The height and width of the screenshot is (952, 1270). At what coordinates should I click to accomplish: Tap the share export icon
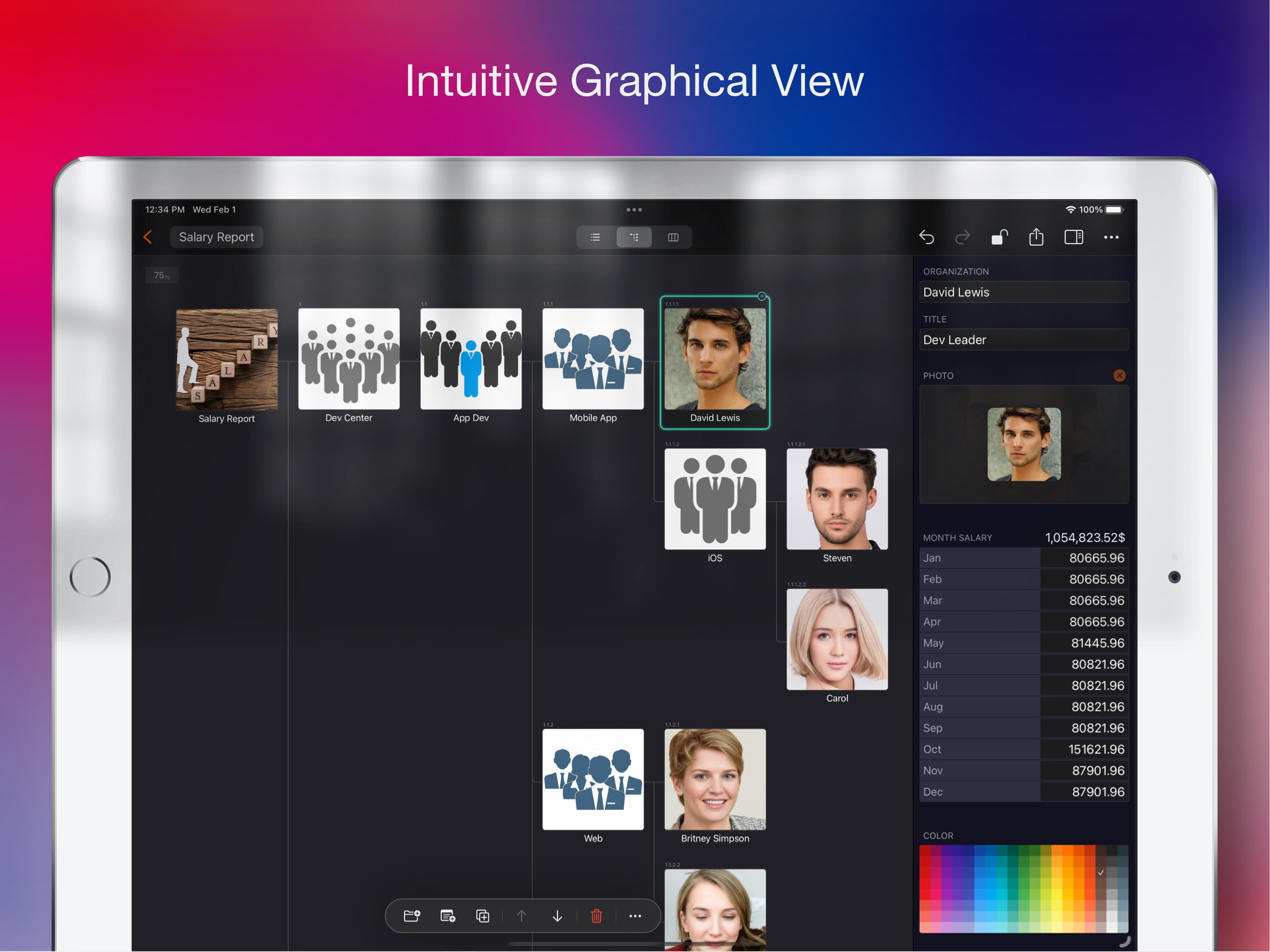click(1036, 237)
